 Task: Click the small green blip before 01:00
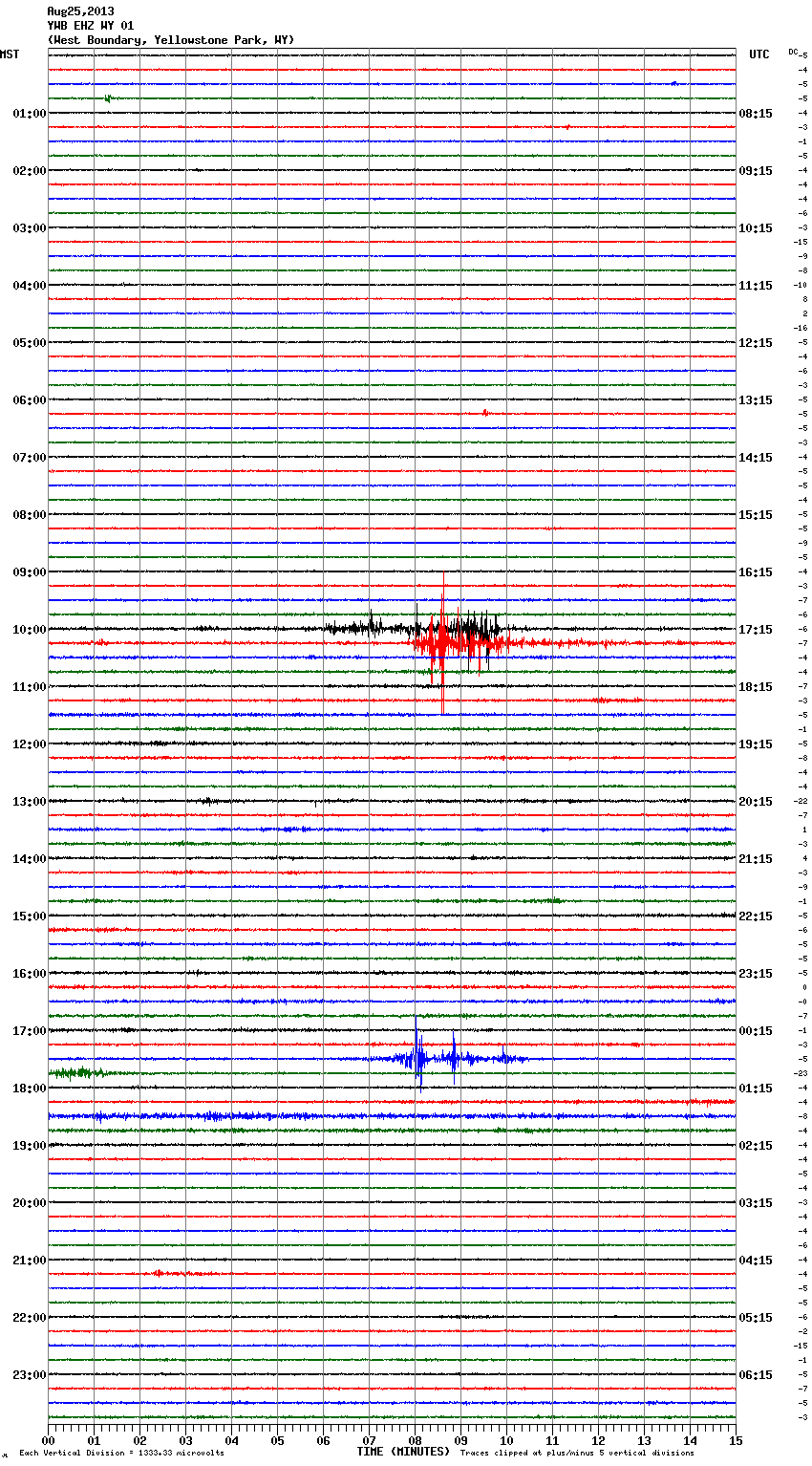click(108, 98)
